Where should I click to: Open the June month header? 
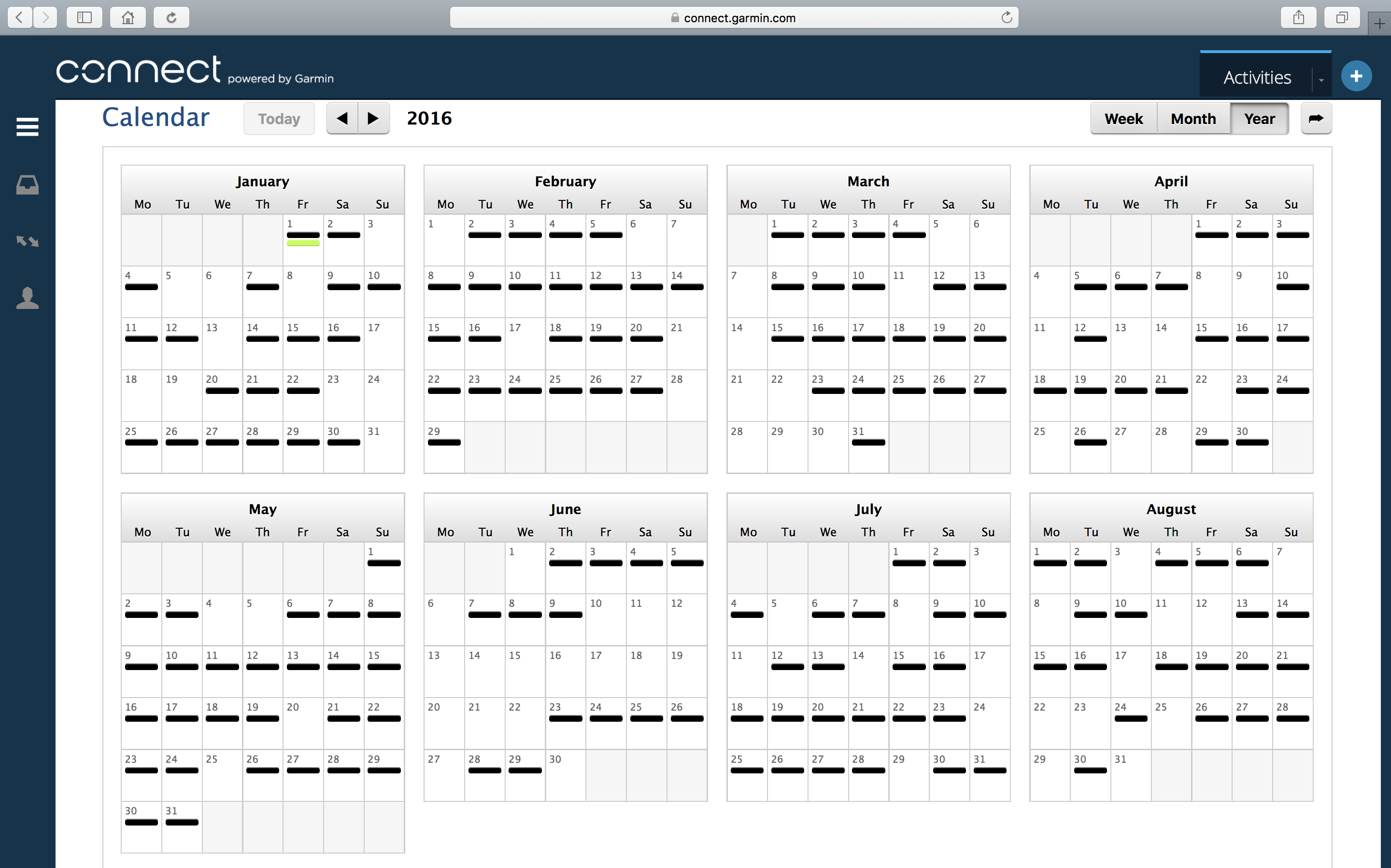click(565, 509)
